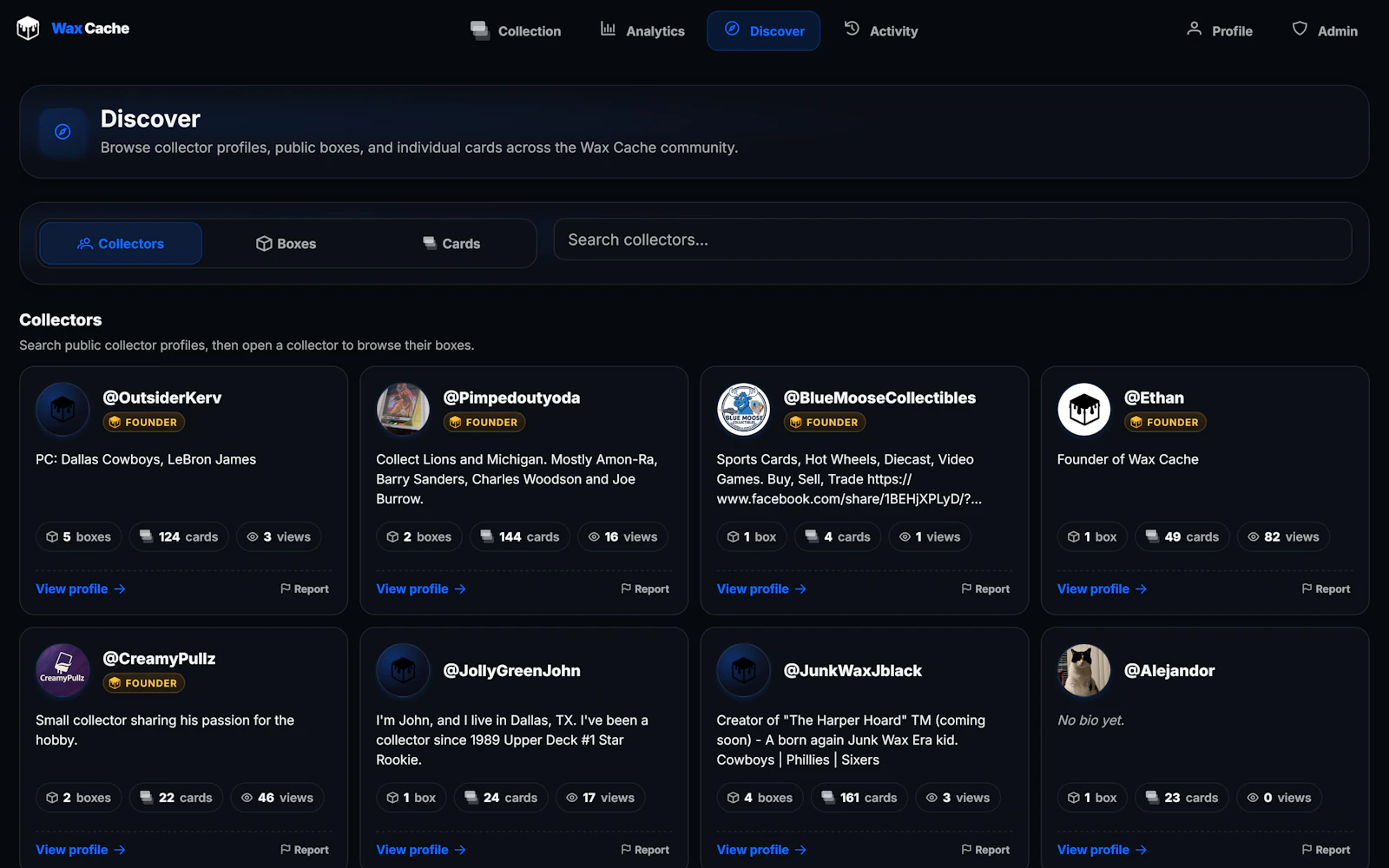The height and width of the screenshot is (868, 1389).
Task: Click the 82 views stat chip
Action: pos(1283,537)
